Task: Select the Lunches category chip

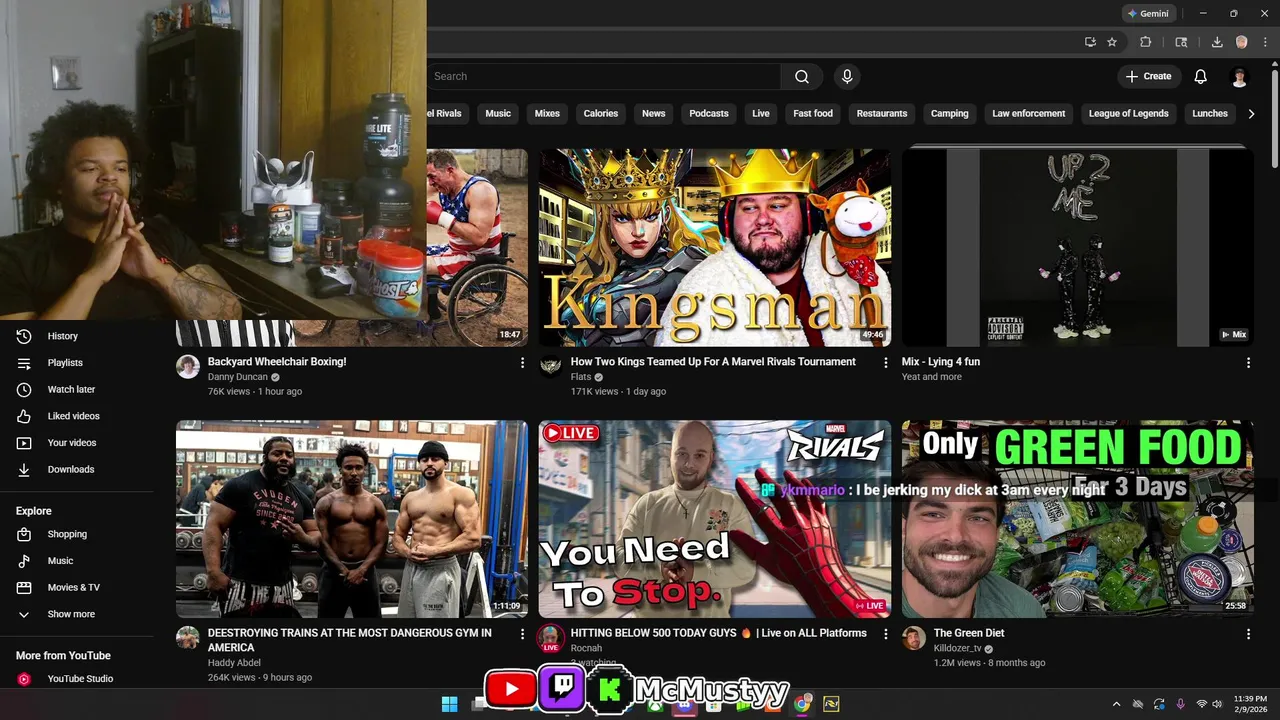Action: (1210, 114)
